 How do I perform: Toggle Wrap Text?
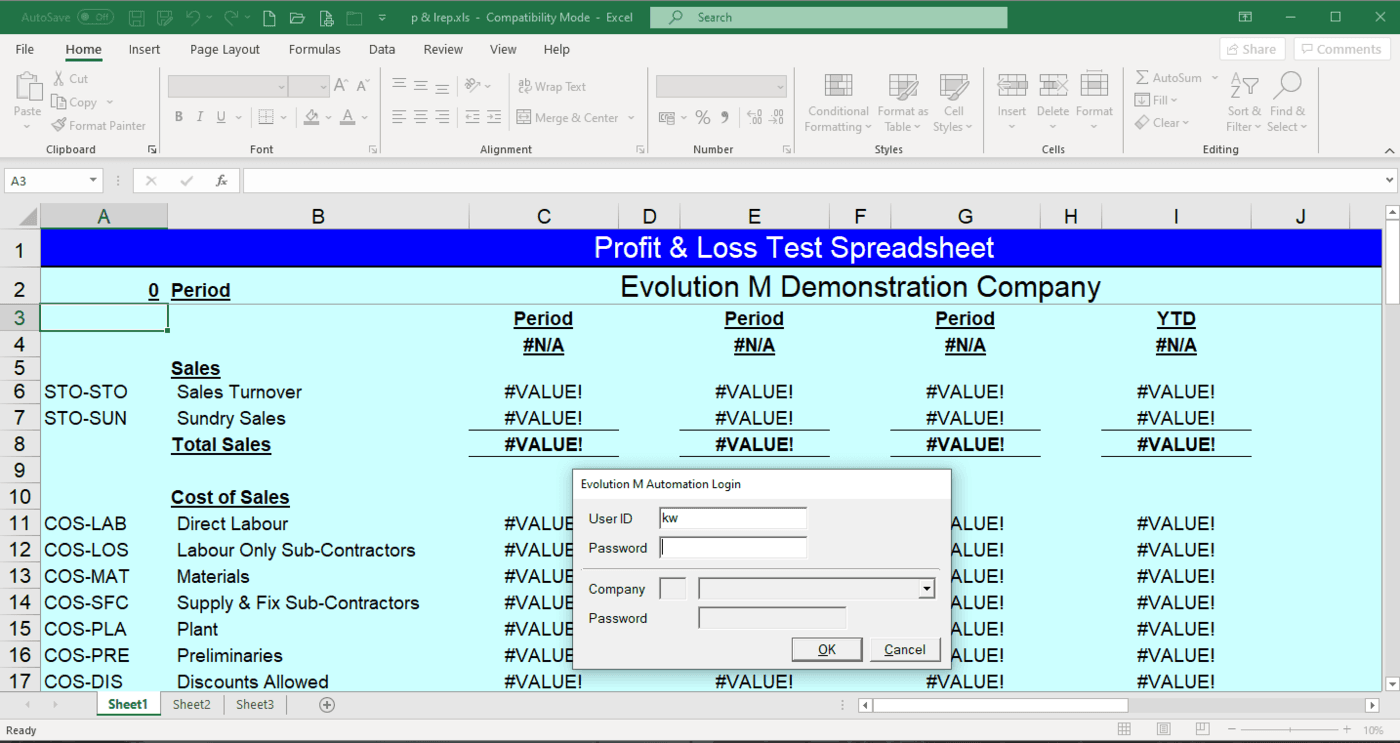click(552, 86)
